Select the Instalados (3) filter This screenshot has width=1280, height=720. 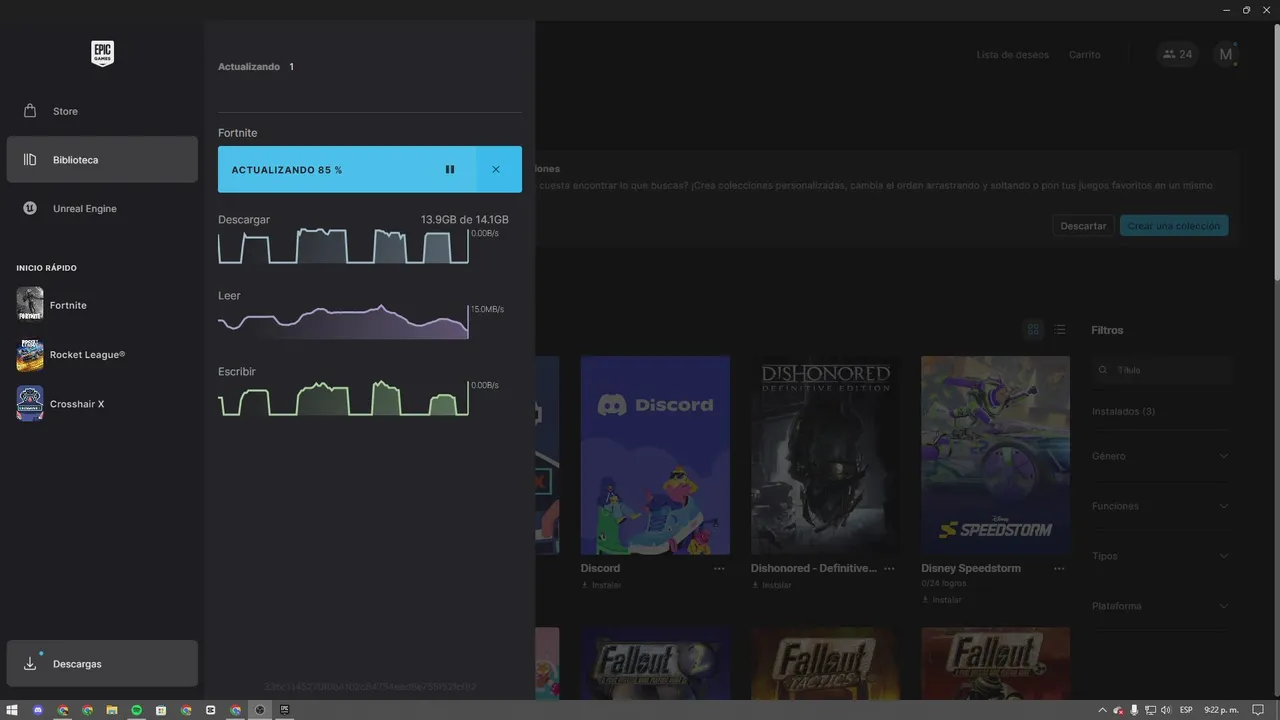[1123, 412]
